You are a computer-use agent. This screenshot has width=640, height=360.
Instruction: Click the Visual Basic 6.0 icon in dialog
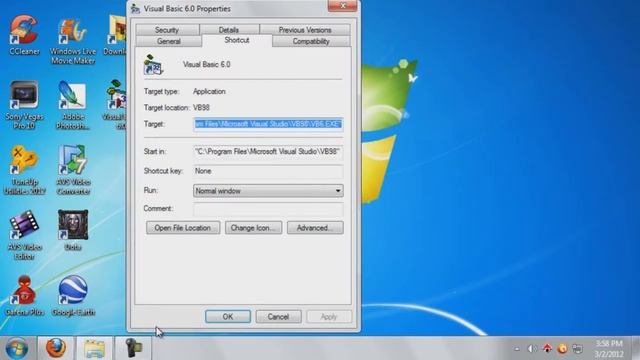(153, 64)
